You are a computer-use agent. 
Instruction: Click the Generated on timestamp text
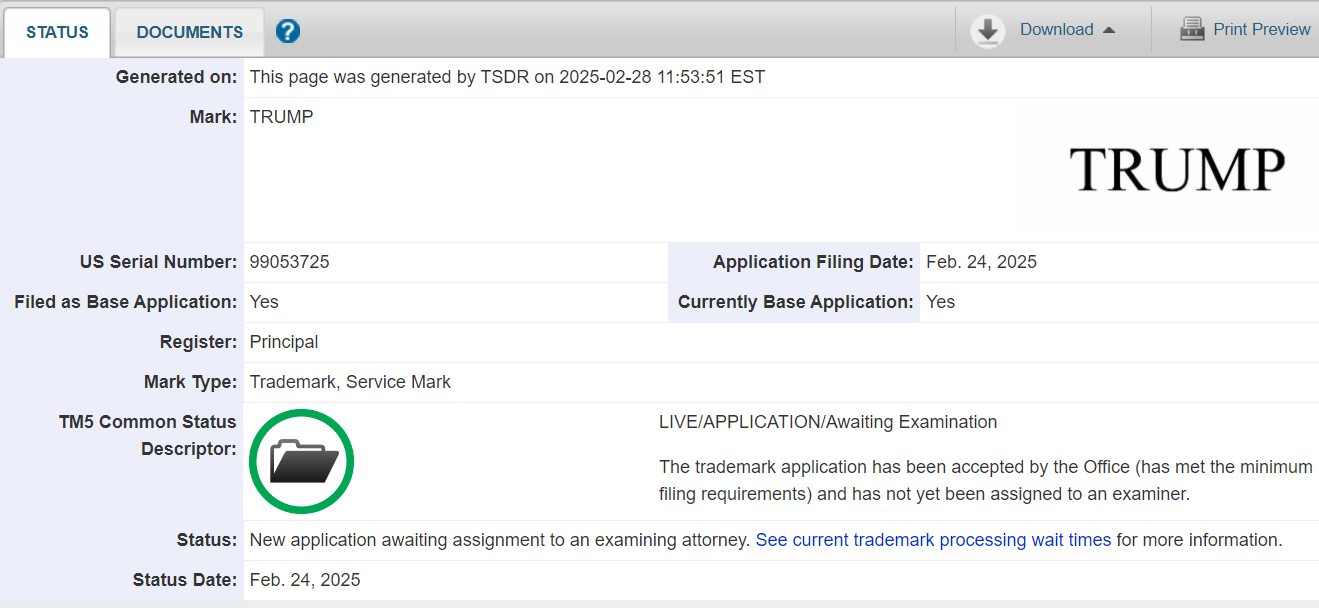tap(507, 77)
